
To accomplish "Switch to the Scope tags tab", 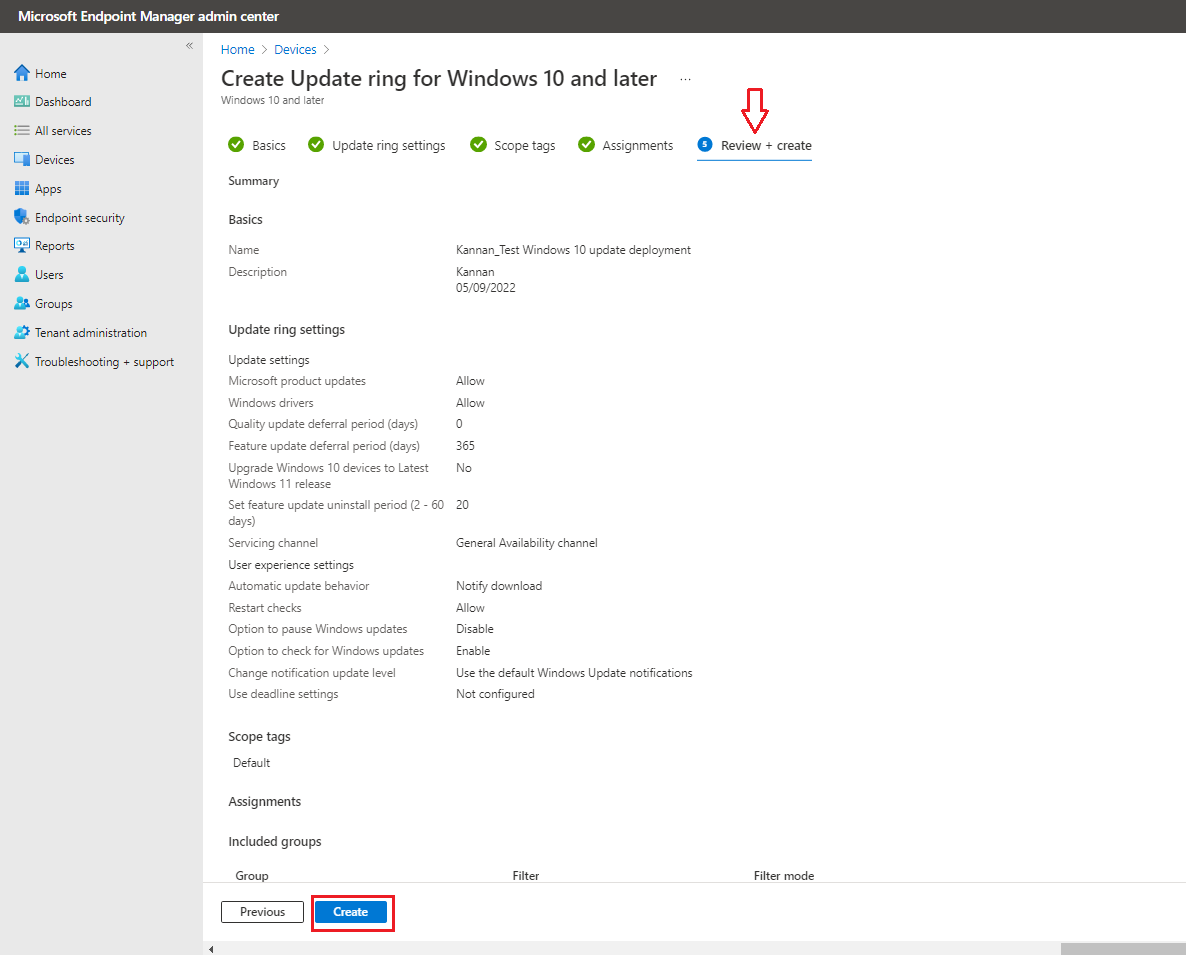I will [512, 145].
